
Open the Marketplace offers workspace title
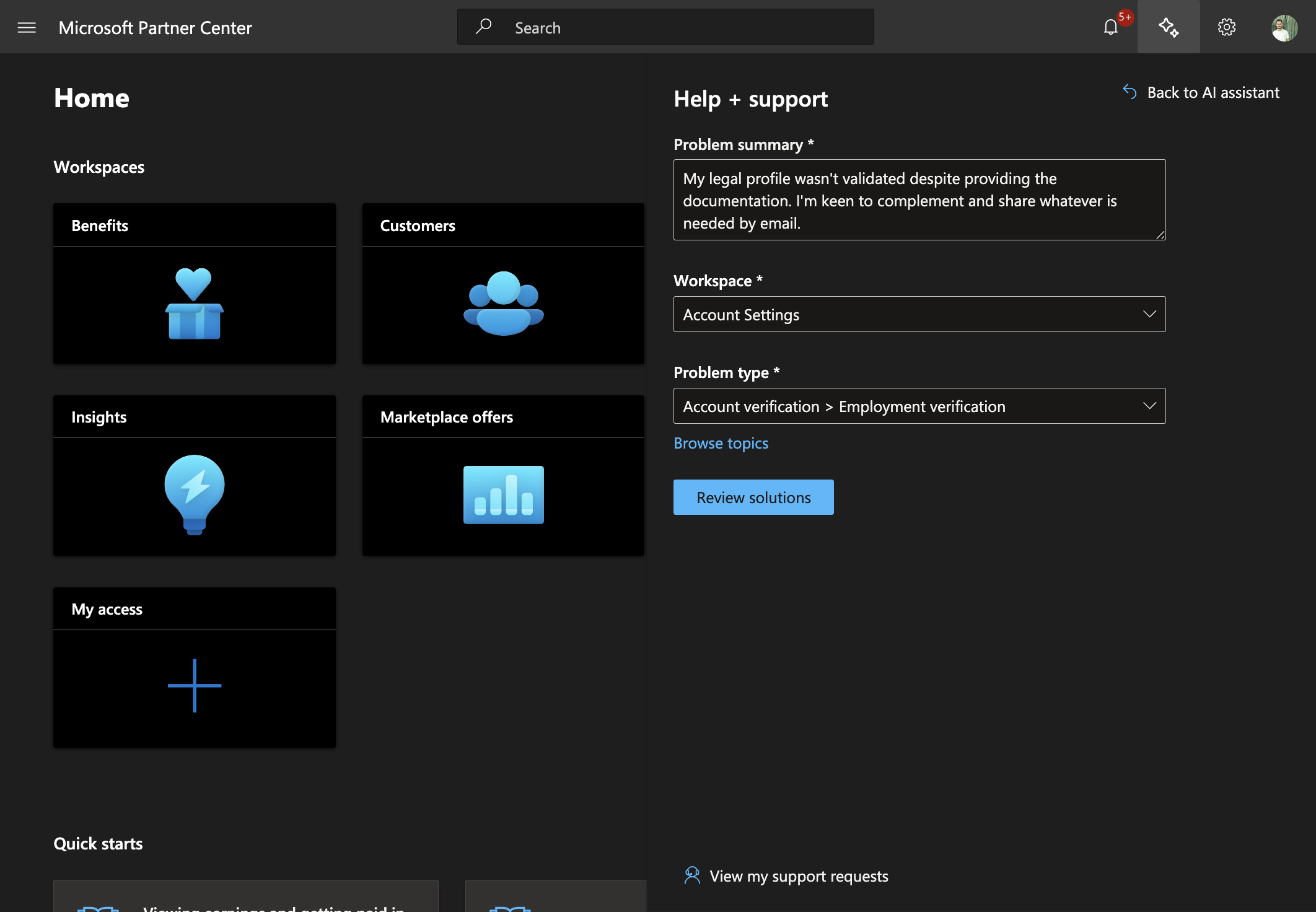point(447,417)
